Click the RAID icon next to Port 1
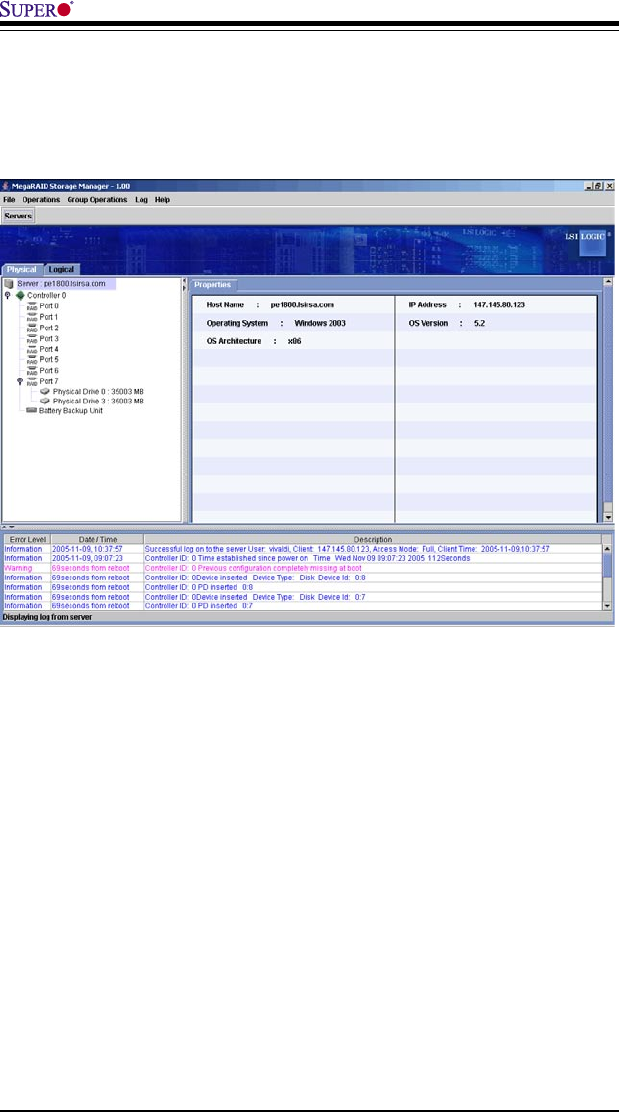 (31, 317)
